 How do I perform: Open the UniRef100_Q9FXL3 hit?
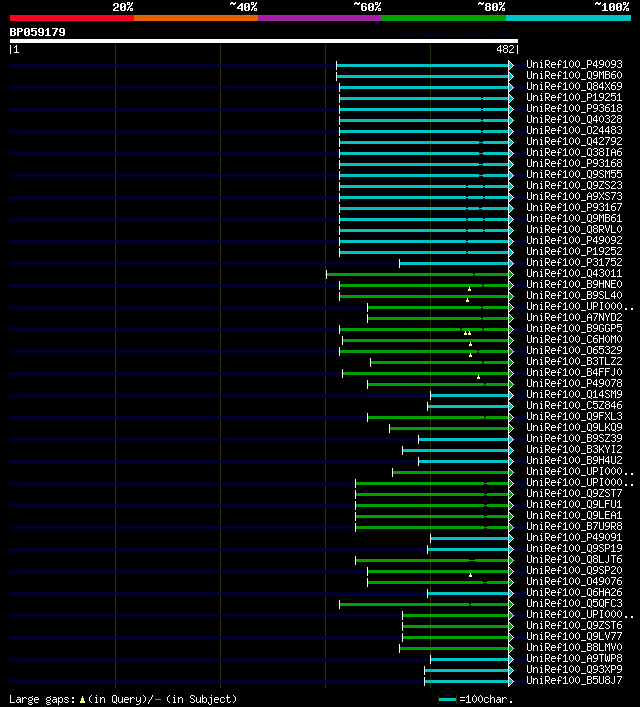574,416
